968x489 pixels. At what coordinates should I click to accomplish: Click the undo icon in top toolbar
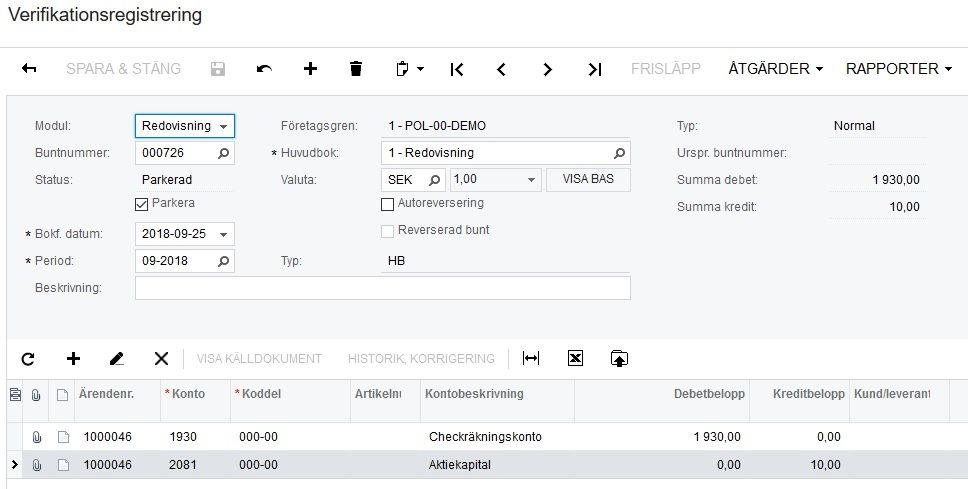click(x=264, y=69)
